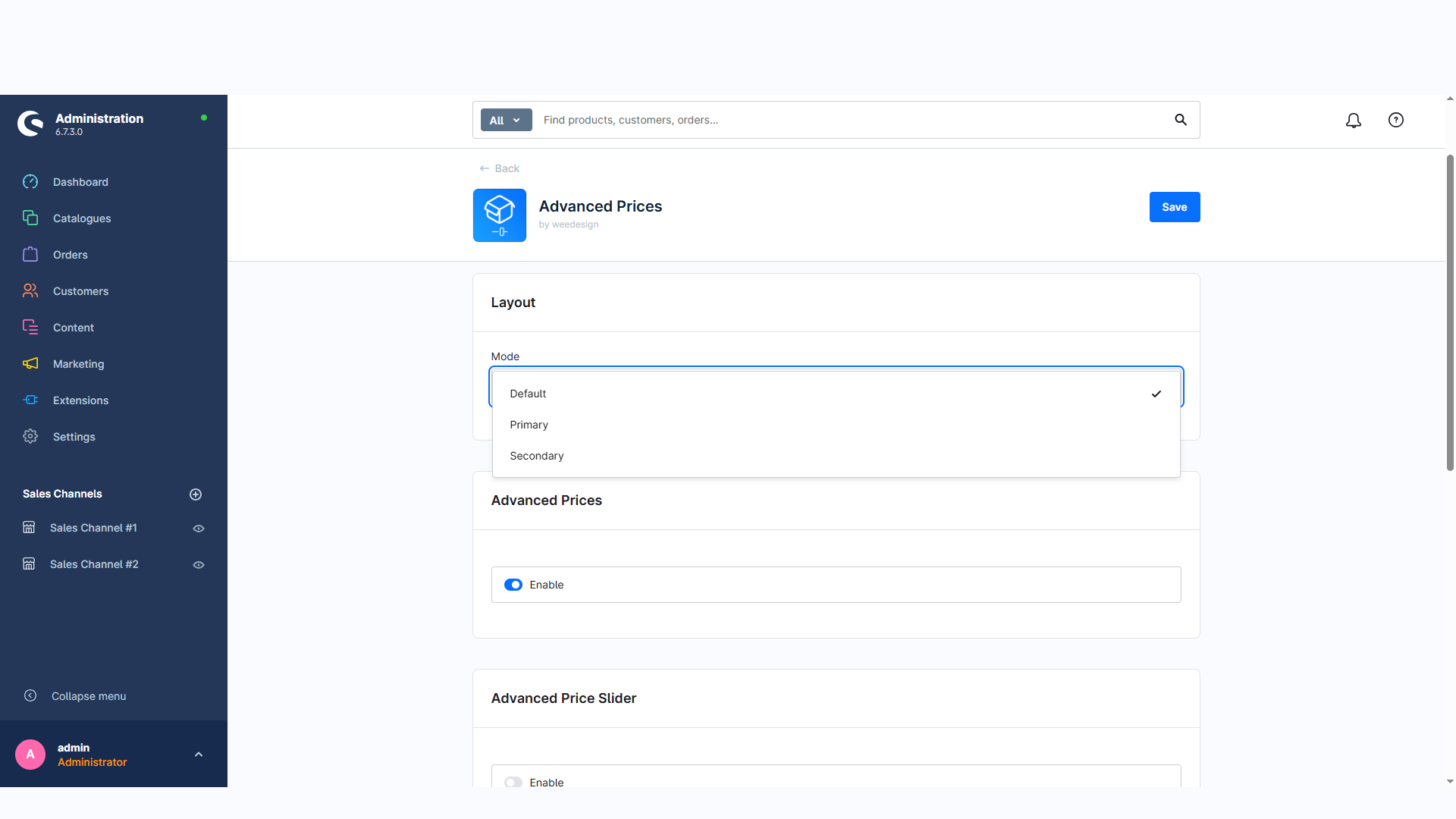The height and width of the screenshot is (819, 1456).
Task: Click the Extensions plug icon
Action: 30,400
